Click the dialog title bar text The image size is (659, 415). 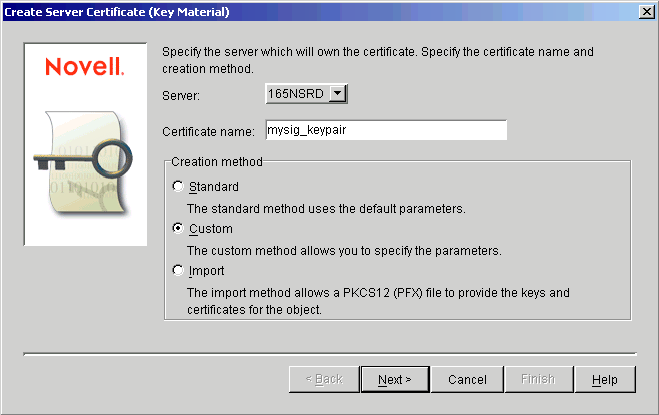tap(116, 10)
